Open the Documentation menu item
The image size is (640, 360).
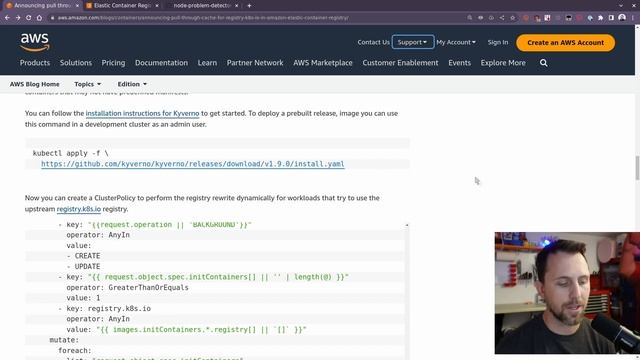click(161, 63)
